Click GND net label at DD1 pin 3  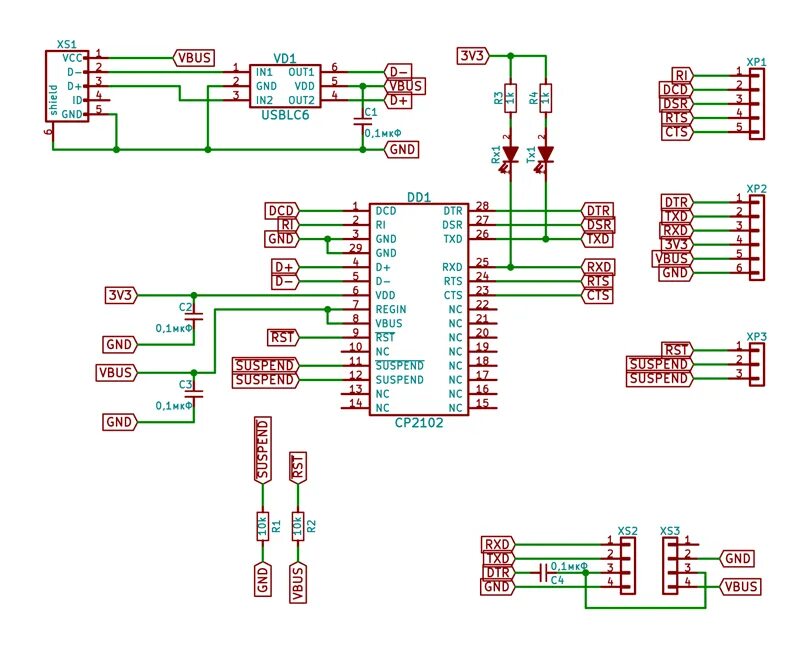pyautogui.click(x=282, y=239)
